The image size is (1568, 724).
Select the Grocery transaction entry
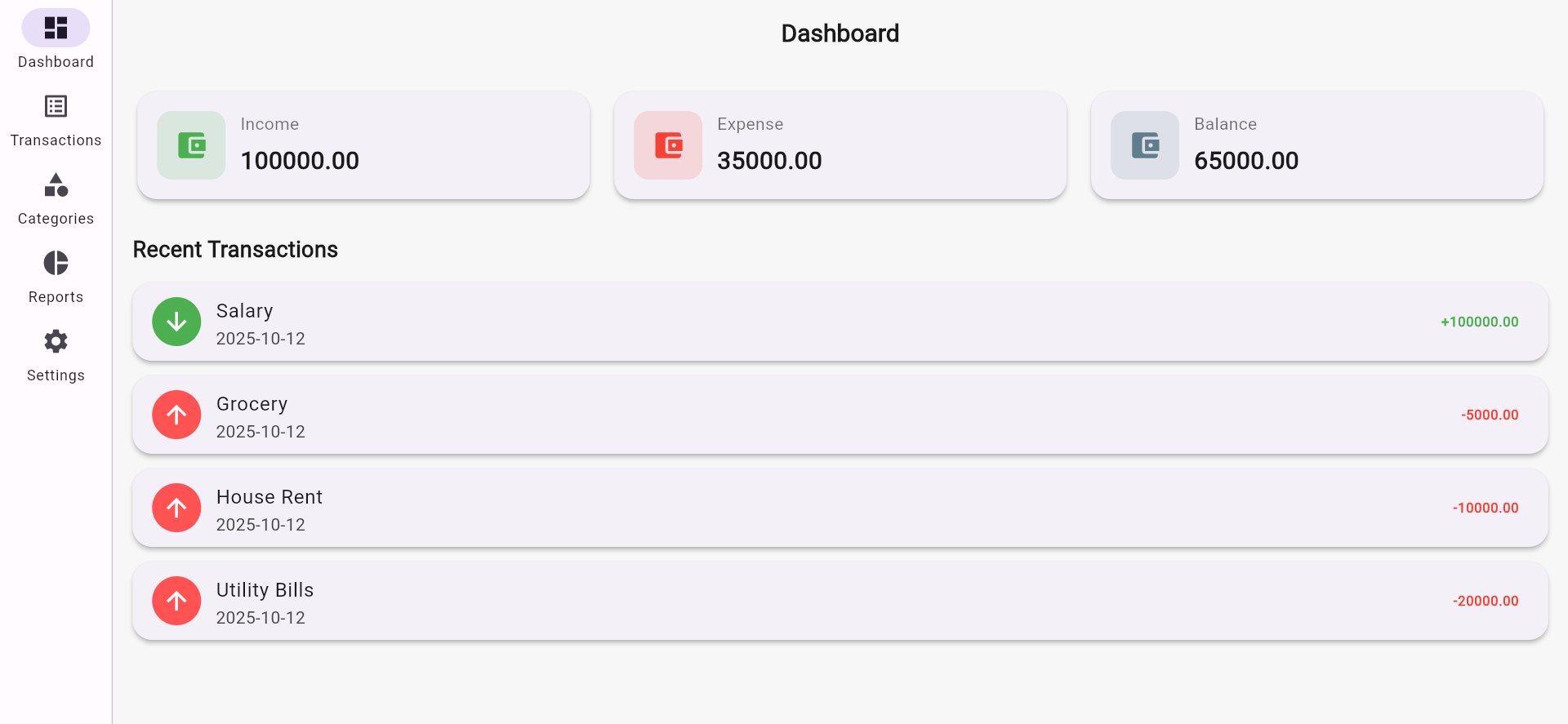pyautogui.click(x=840, y=415)
